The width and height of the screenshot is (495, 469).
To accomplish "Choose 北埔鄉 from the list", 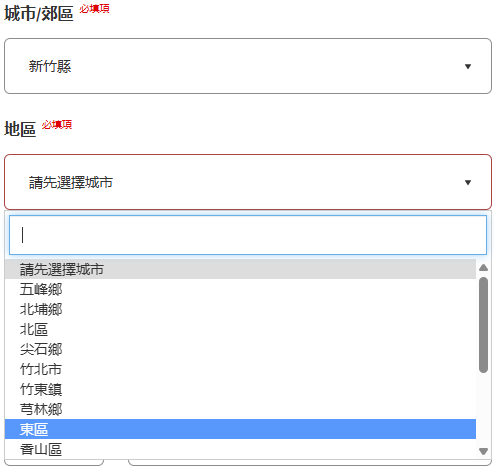I will point(240,309).
